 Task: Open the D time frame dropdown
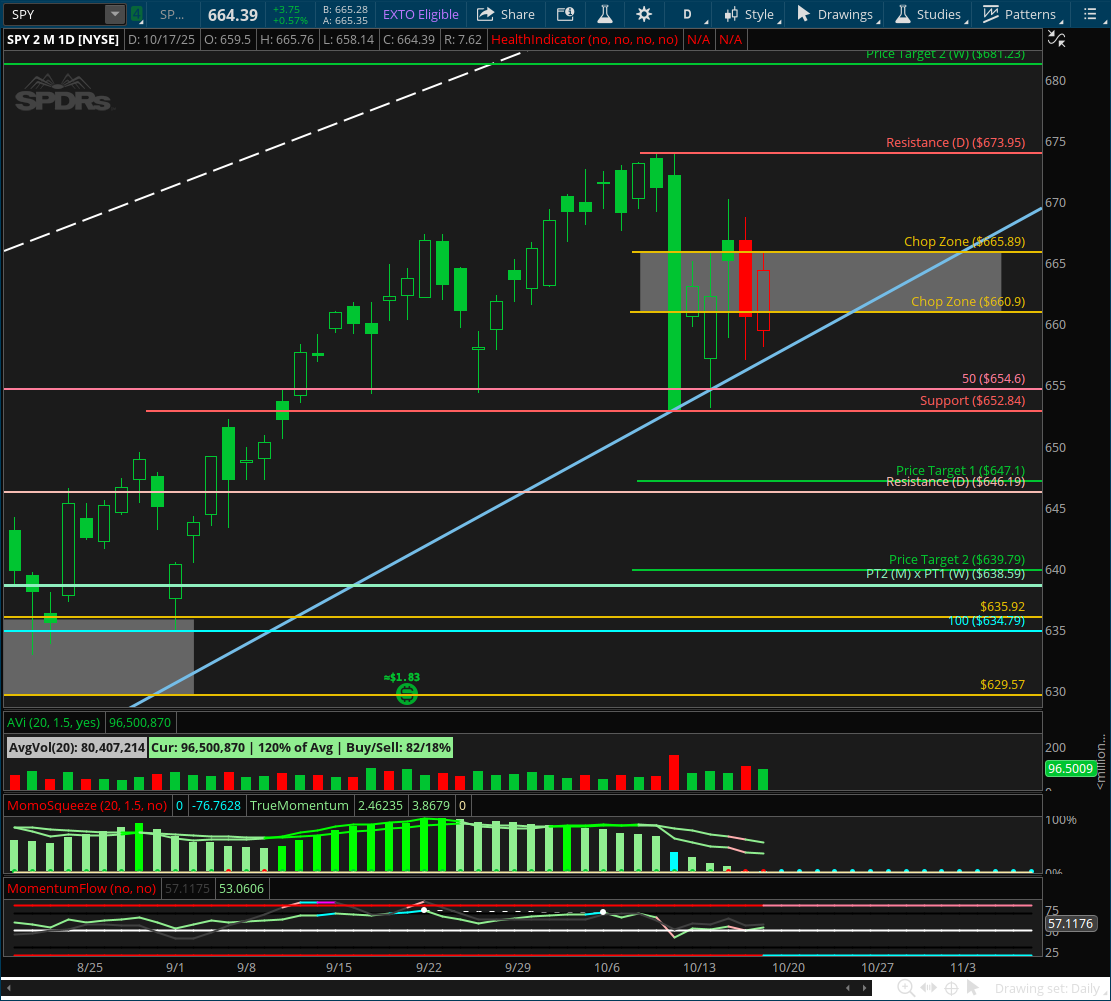click(689, 14)
